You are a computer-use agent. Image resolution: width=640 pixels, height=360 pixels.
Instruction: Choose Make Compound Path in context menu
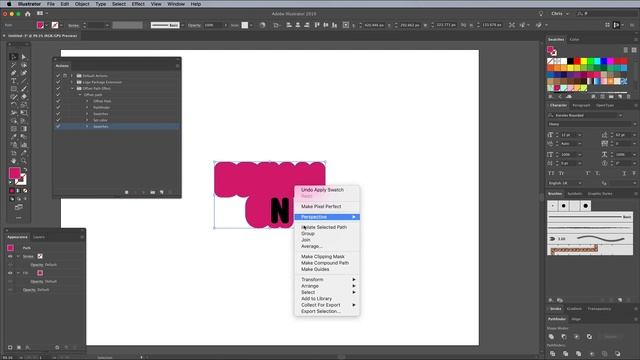point(325,263)
